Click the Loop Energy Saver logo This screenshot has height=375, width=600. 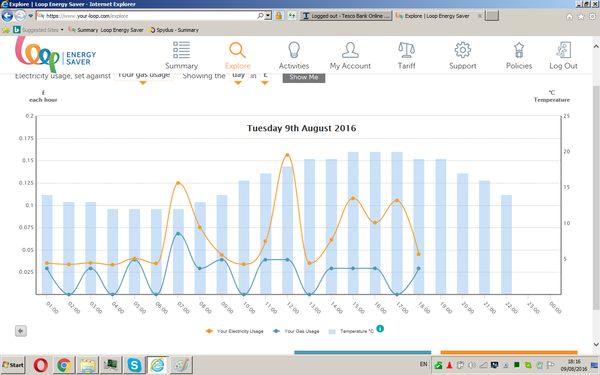coord(55,54)
